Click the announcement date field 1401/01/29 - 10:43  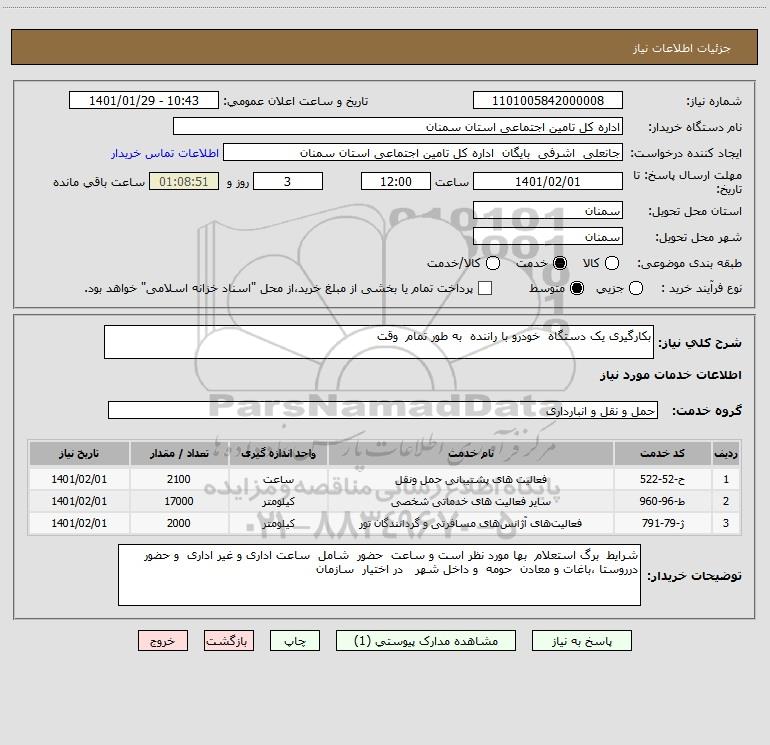(144, 101)
